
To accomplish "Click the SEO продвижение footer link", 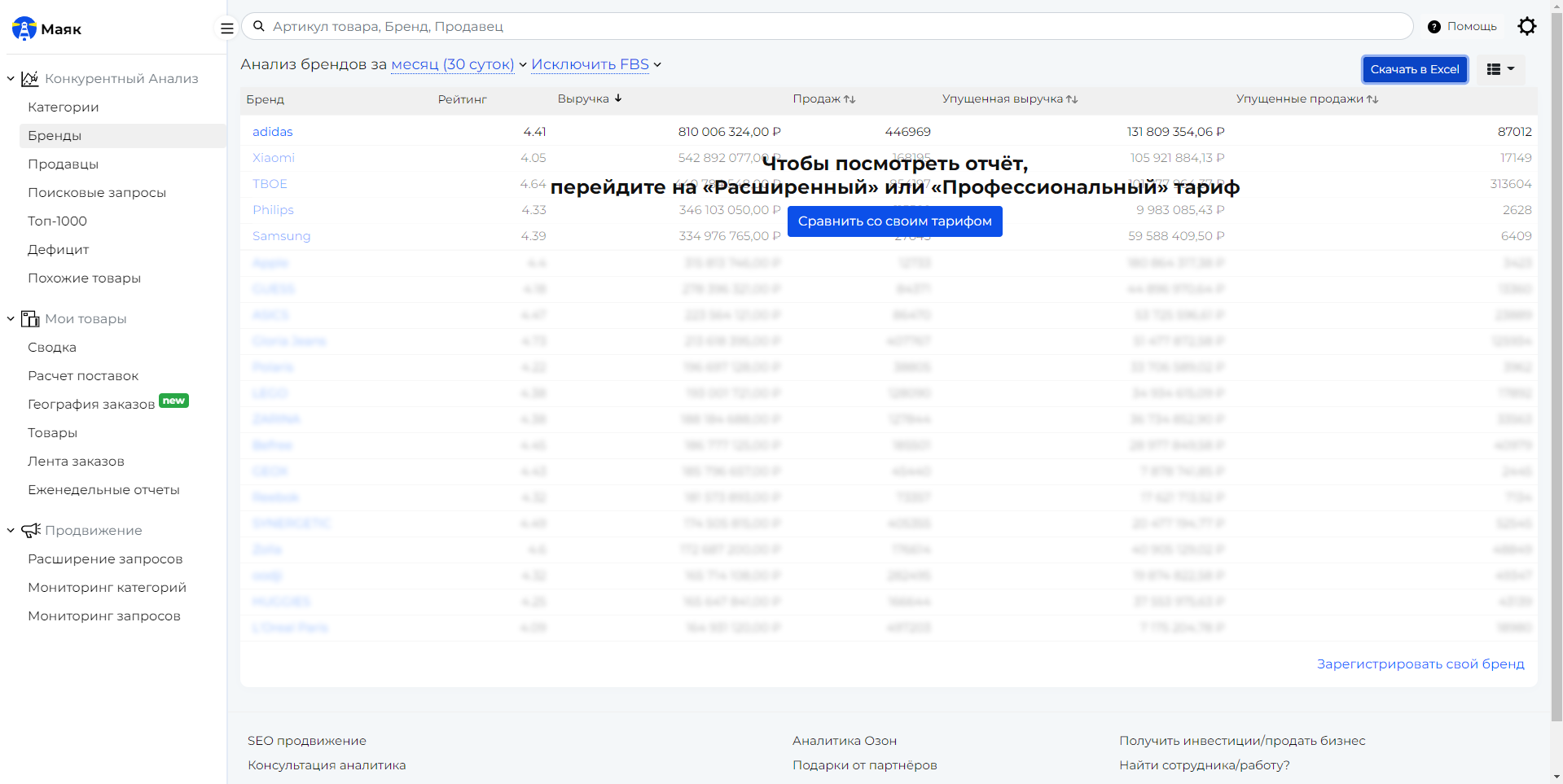I will (x=307, y=741).
